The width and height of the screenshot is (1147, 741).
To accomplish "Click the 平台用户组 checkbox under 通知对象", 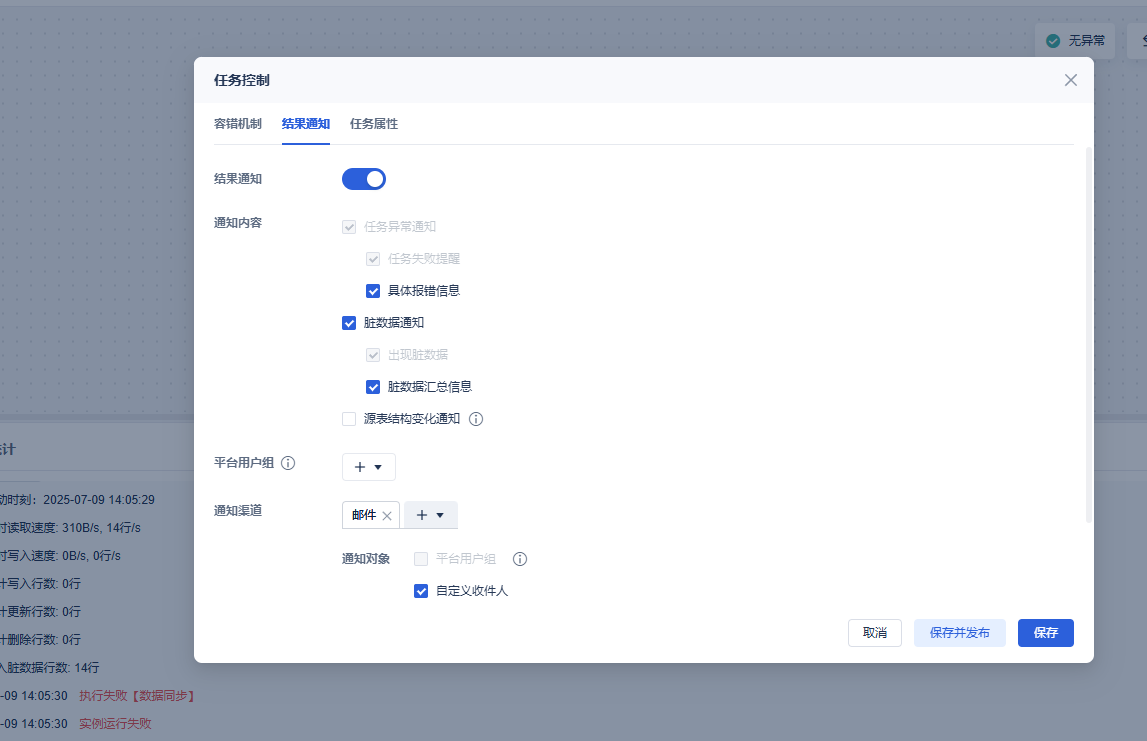I will 421,559.
